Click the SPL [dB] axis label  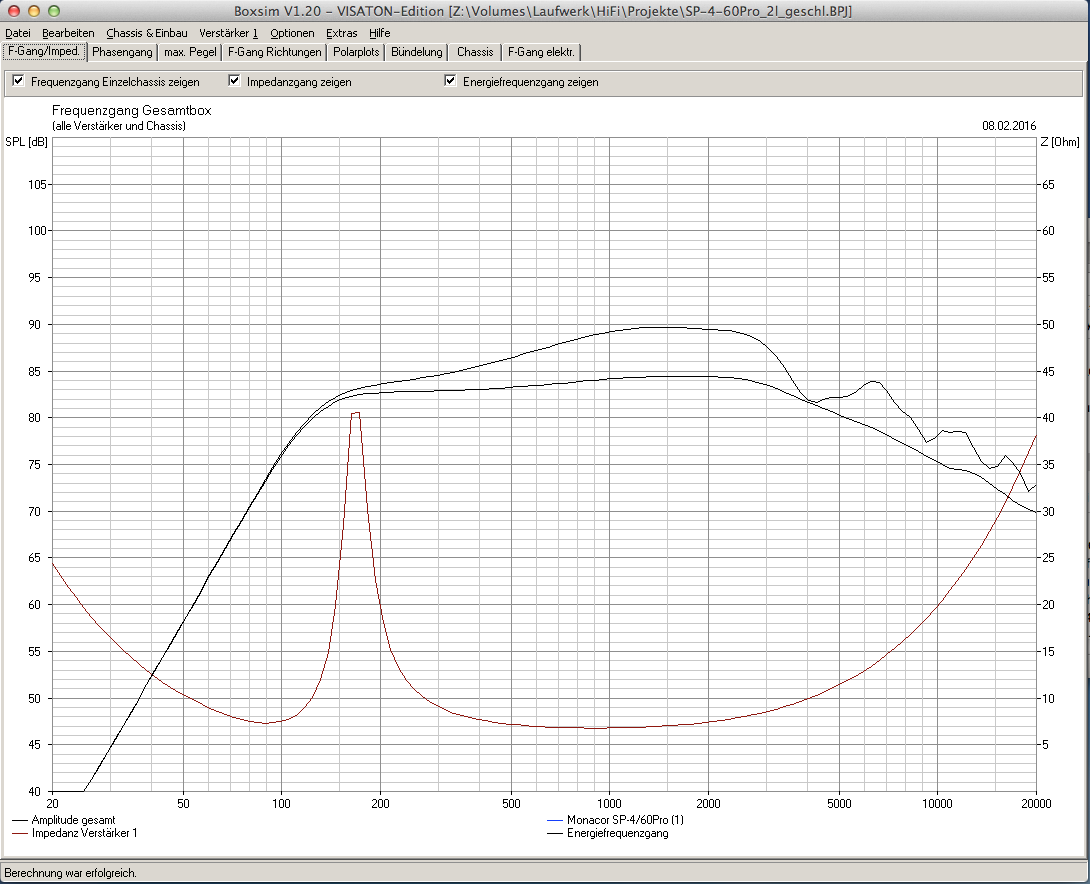26,142
